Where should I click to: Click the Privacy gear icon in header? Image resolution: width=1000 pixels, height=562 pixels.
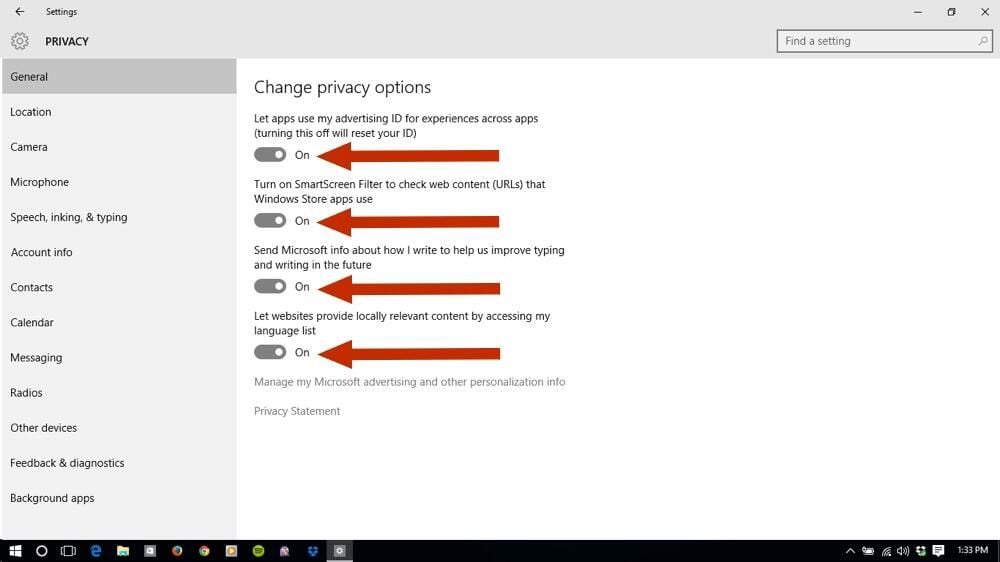tap(20, 41)
